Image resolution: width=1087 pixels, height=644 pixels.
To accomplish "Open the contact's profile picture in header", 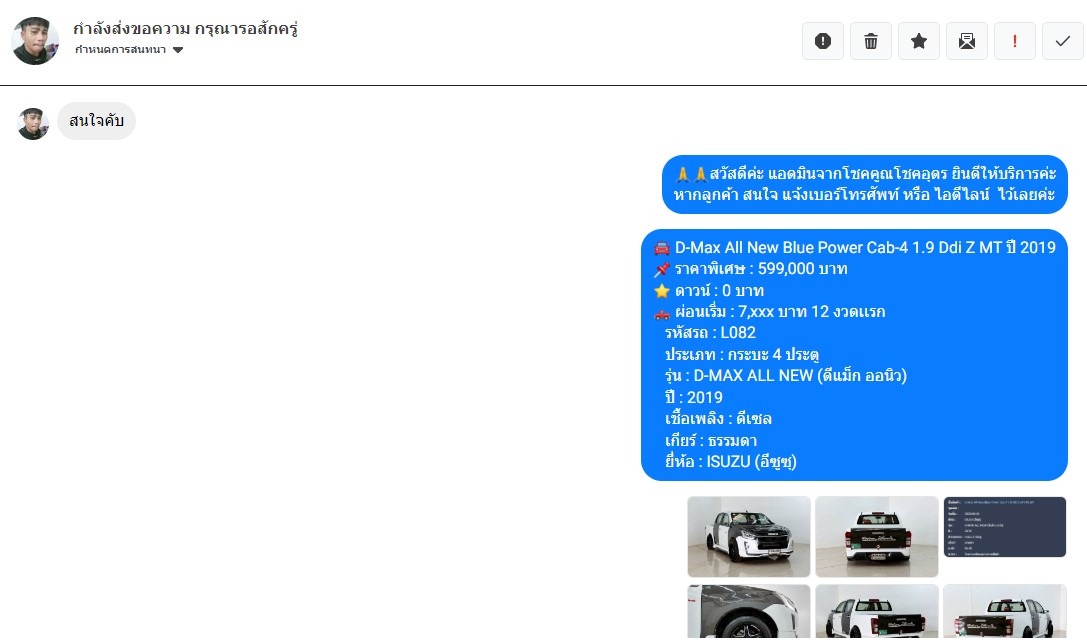I will pos(35,41).
